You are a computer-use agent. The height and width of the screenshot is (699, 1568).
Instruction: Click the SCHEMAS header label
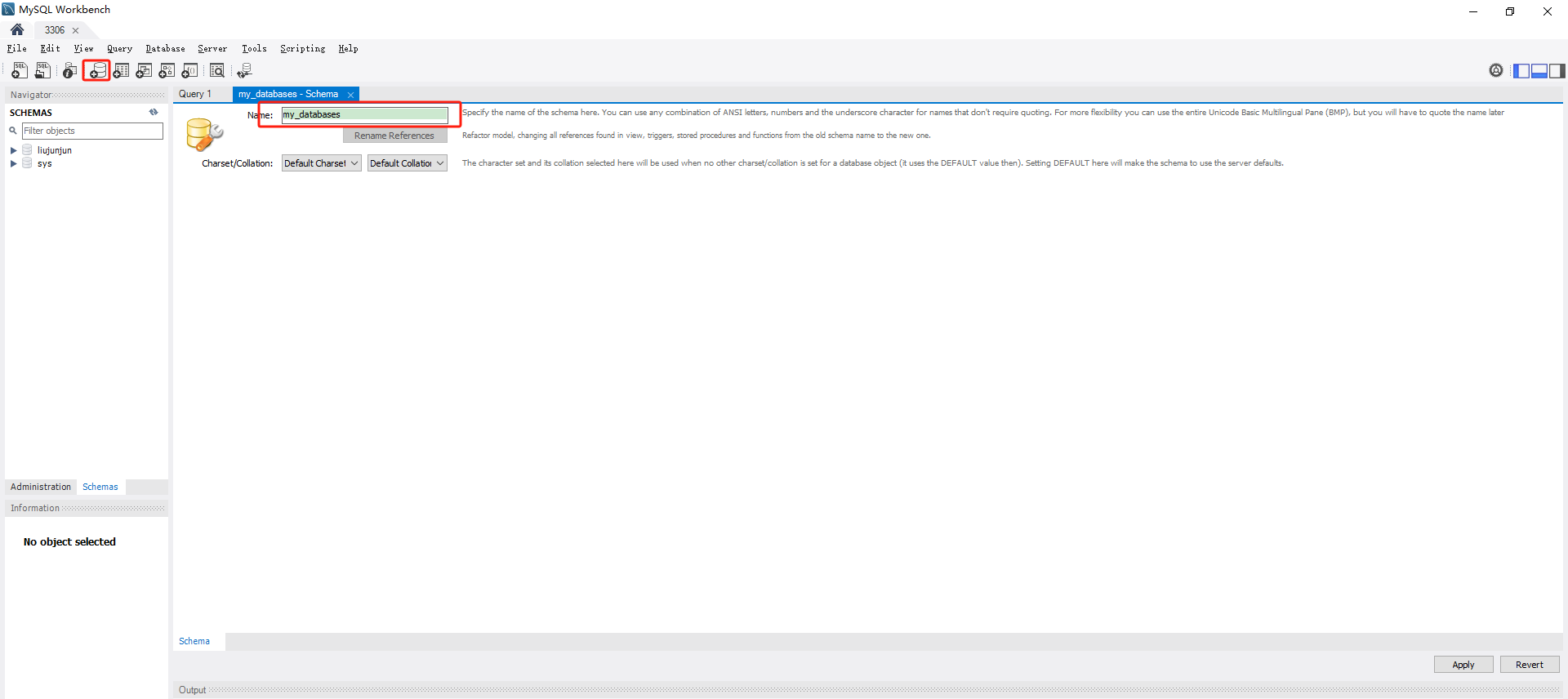click(31, 113)
